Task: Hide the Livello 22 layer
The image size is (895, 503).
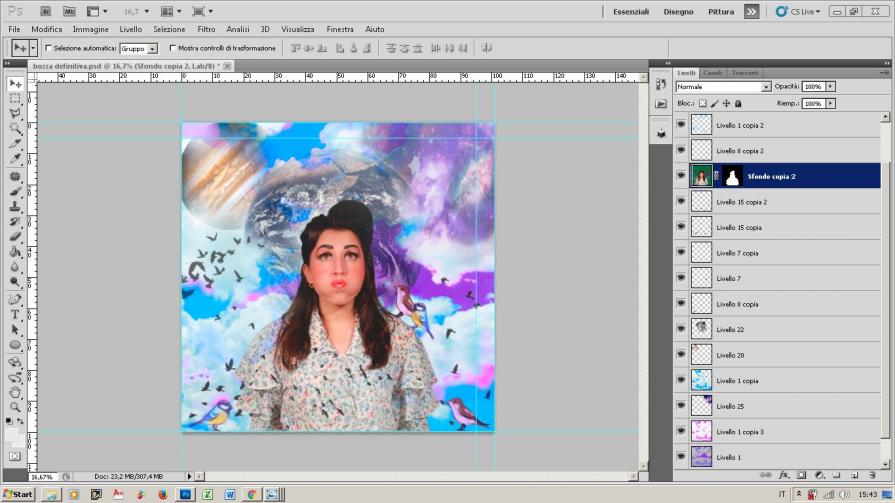Action: coord(681,329)
